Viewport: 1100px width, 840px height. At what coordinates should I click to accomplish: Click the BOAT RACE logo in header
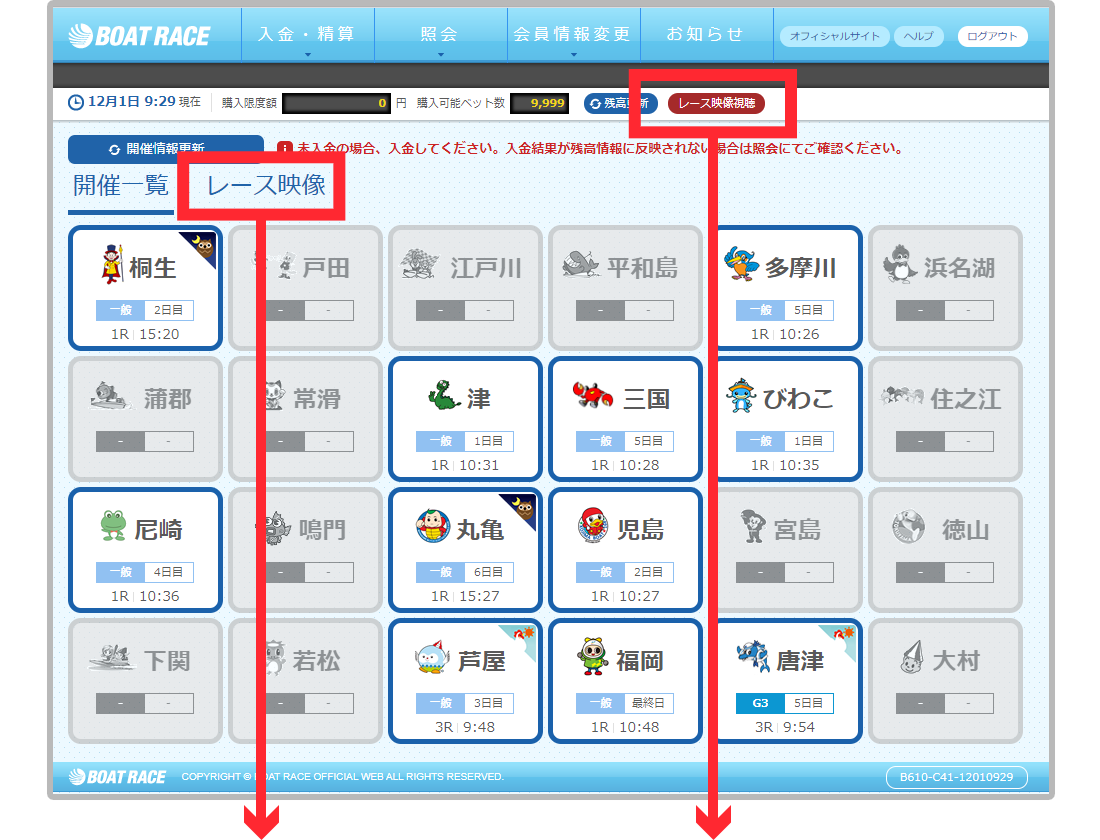[x=140, y=37]
